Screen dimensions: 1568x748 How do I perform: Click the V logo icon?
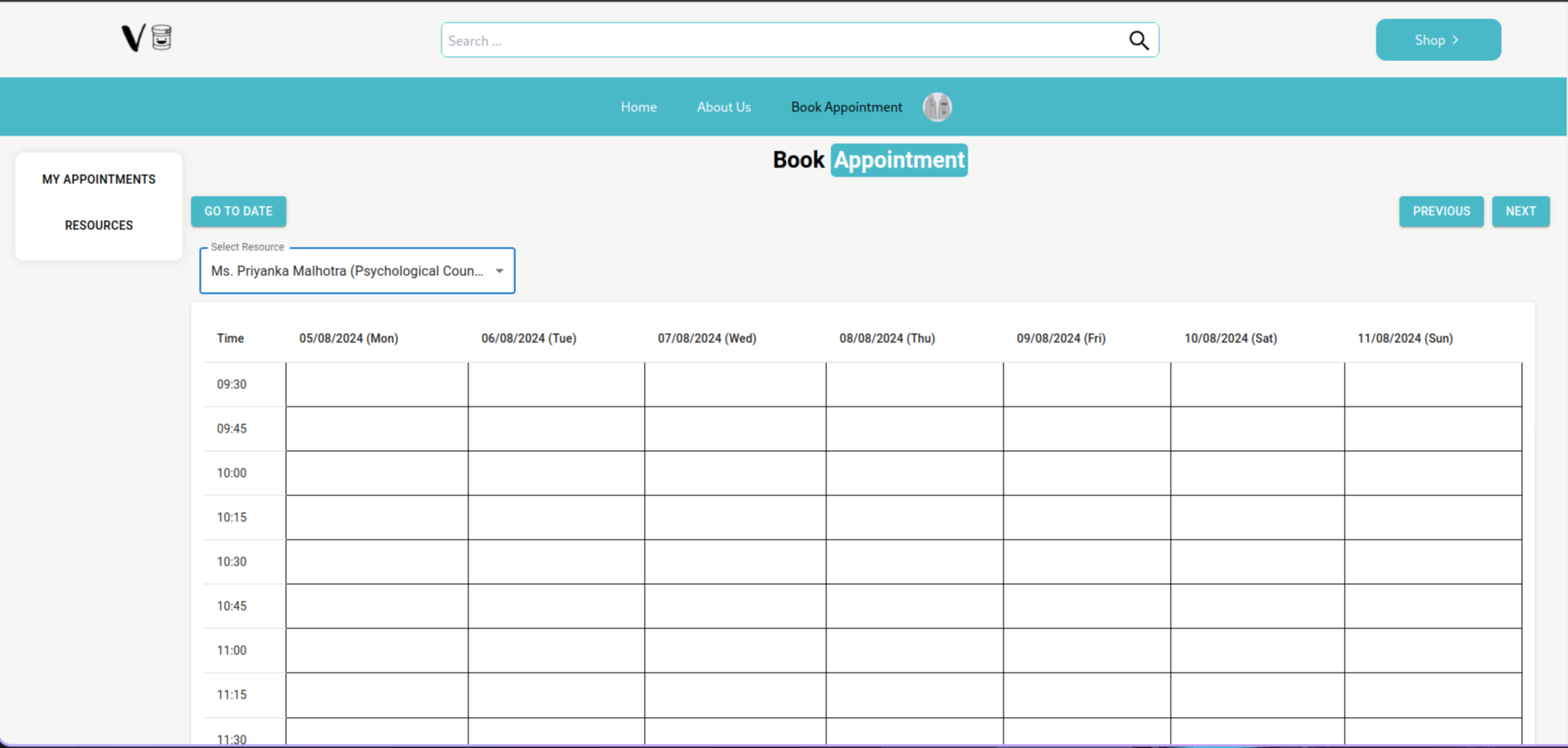pos(134,38)
